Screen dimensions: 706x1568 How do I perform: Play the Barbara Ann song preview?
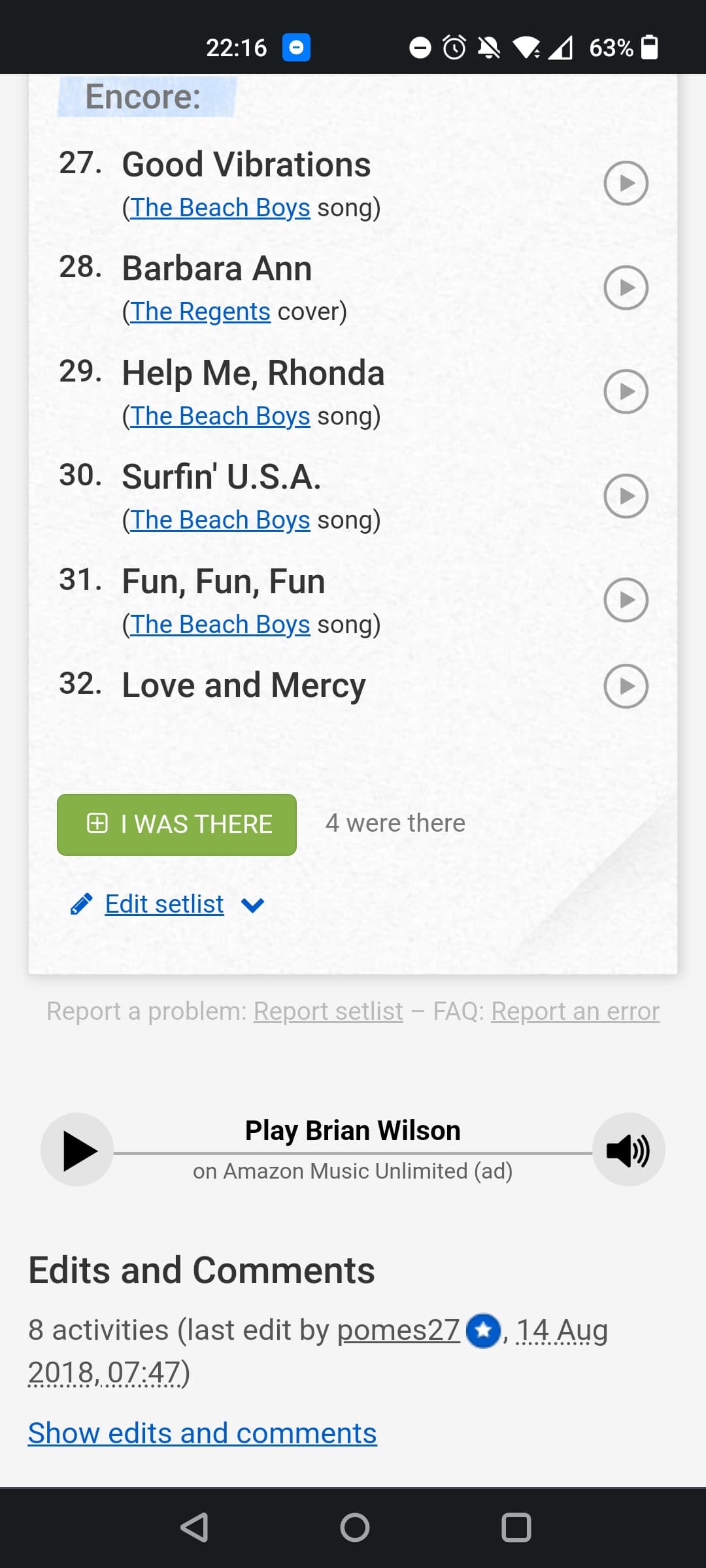click(x=626, y=287)
